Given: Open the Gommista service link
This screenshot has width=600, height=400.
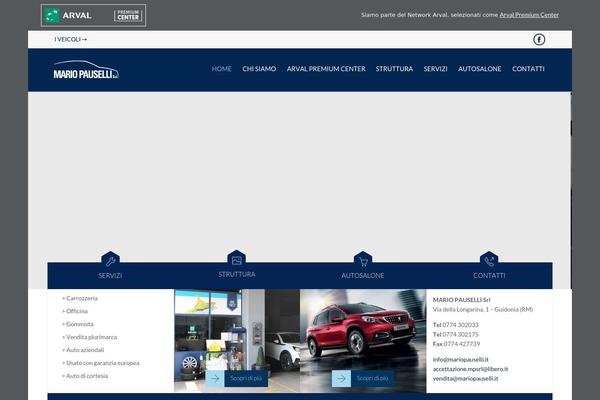Looking at the screenshot, I should (78, 324).
